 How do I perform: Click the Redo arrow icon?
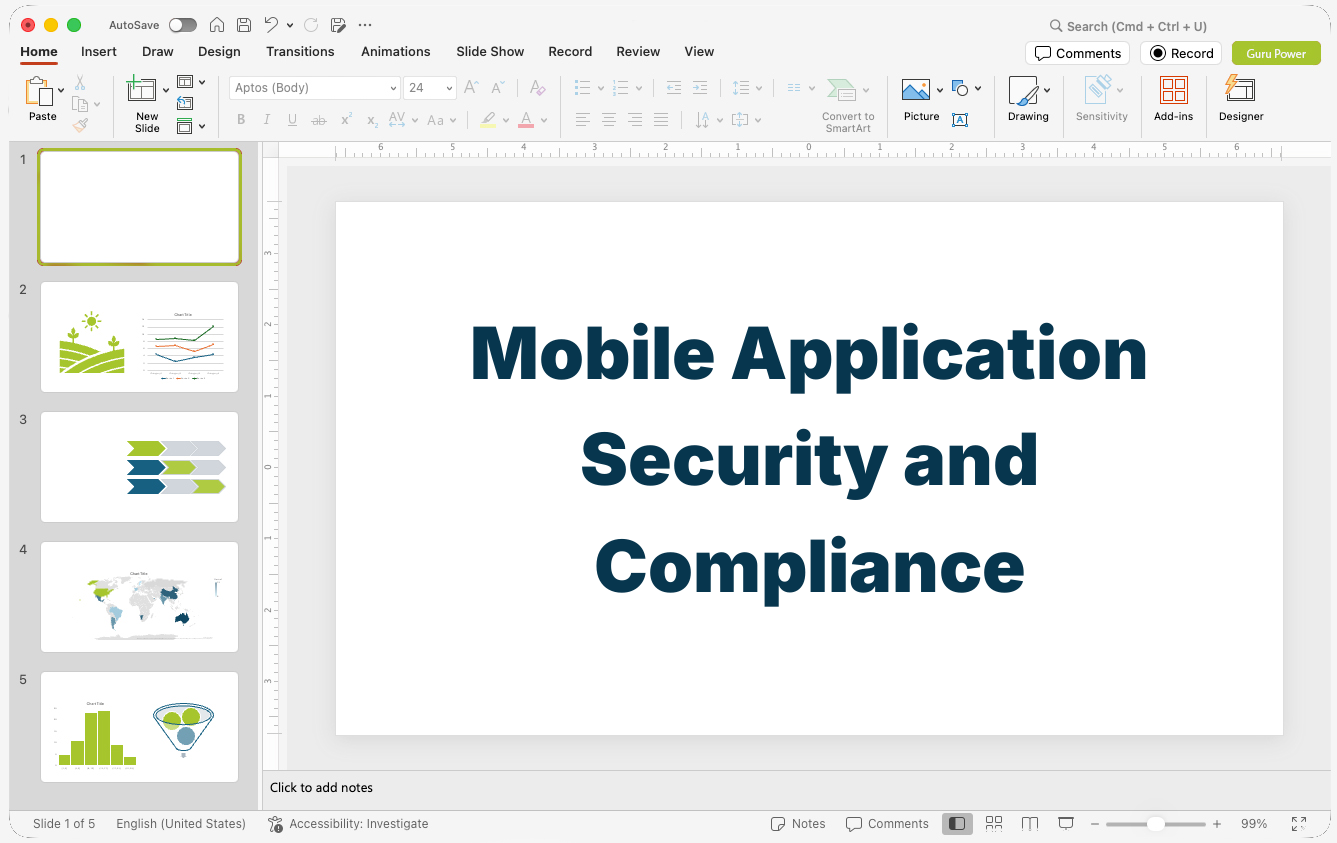point(311,25)
